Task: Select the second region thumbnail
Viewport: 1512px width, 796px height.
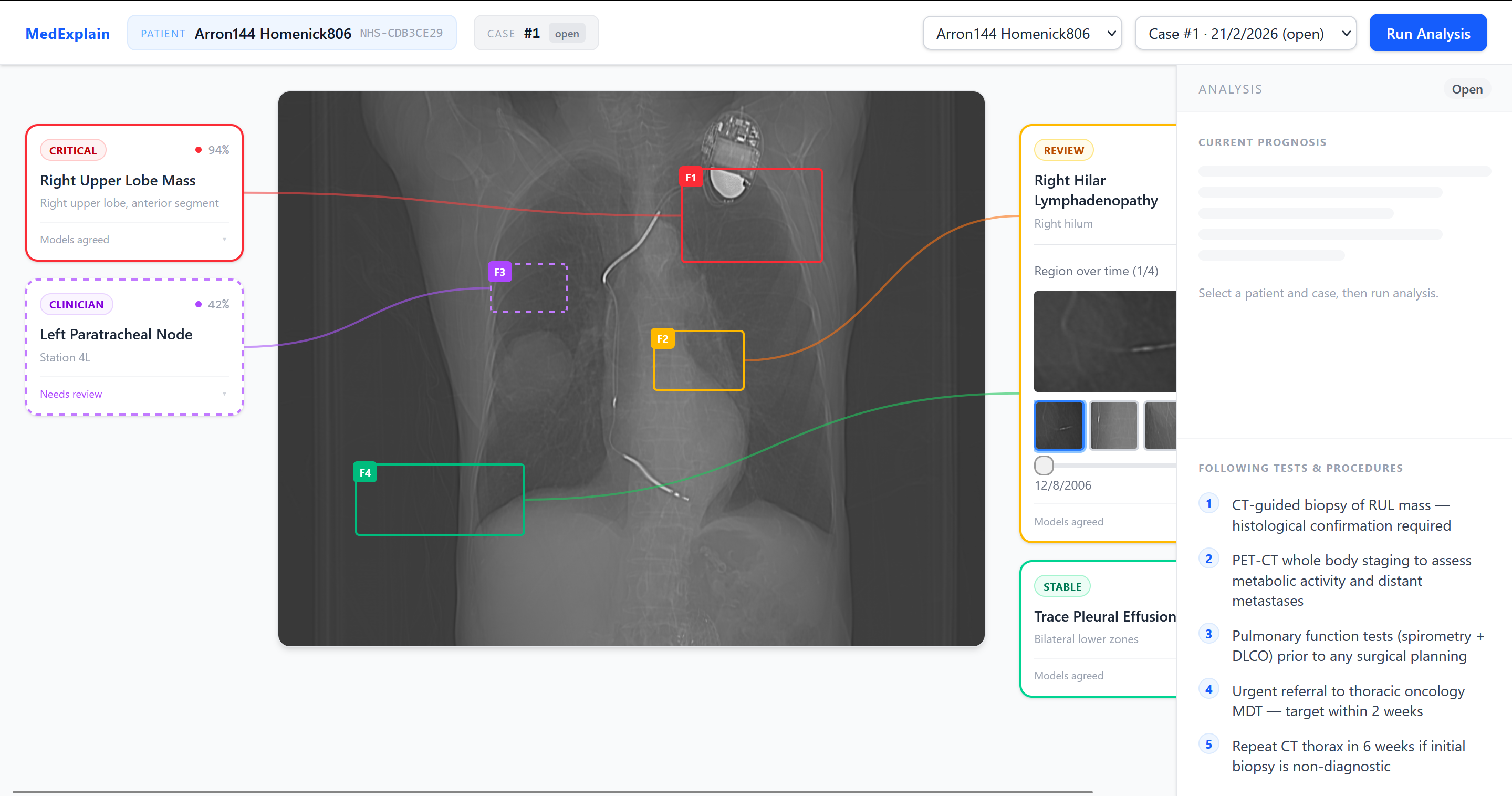Action: (x=1113, y=426)
